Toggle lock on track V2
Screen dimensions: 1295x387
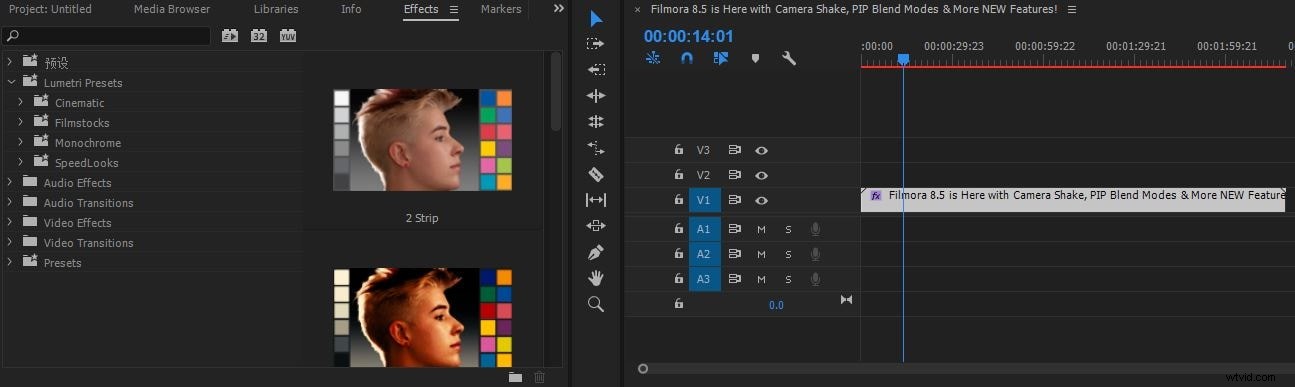pyautogui.click(x=679, y=175)
